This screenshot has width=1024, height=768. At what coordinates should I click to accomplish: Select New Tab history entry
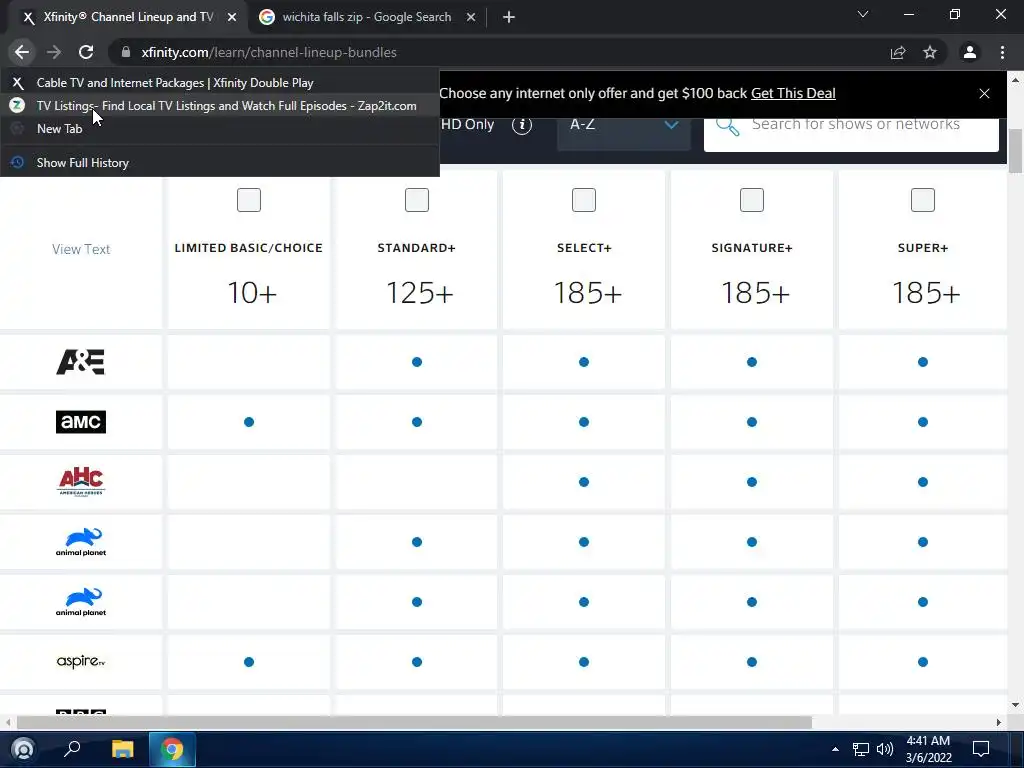(220, 129)
